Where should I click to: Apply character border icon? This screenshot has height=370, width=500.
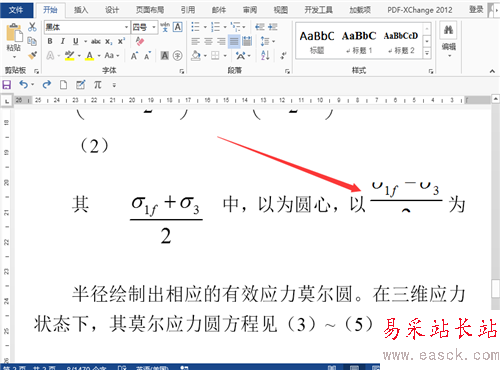(x=178, y=27)
